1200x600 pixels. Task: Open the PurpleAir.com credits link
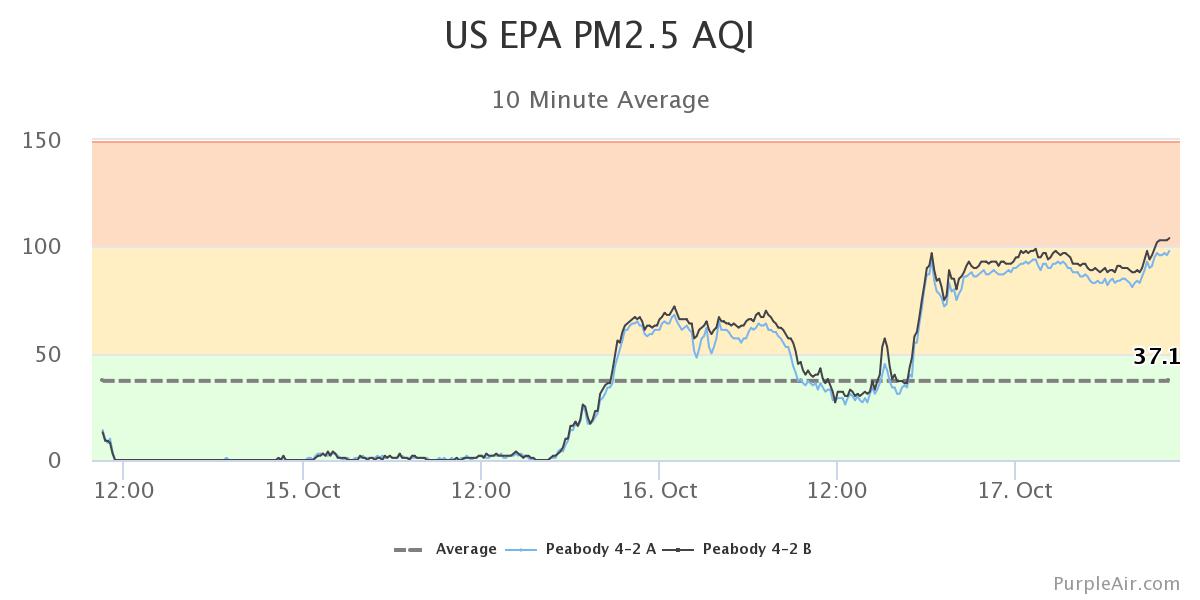[1116, 583]
